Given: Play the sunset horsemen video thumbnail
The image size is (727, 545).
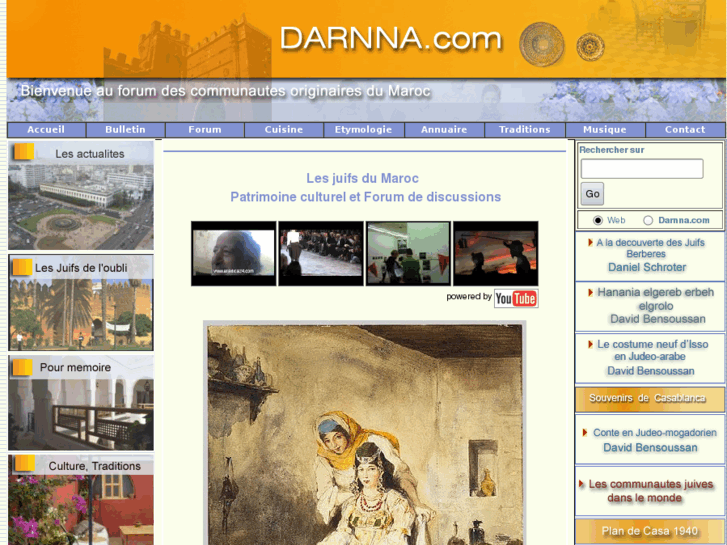Looking at the screenshot, I should click(x=496, y=253).
